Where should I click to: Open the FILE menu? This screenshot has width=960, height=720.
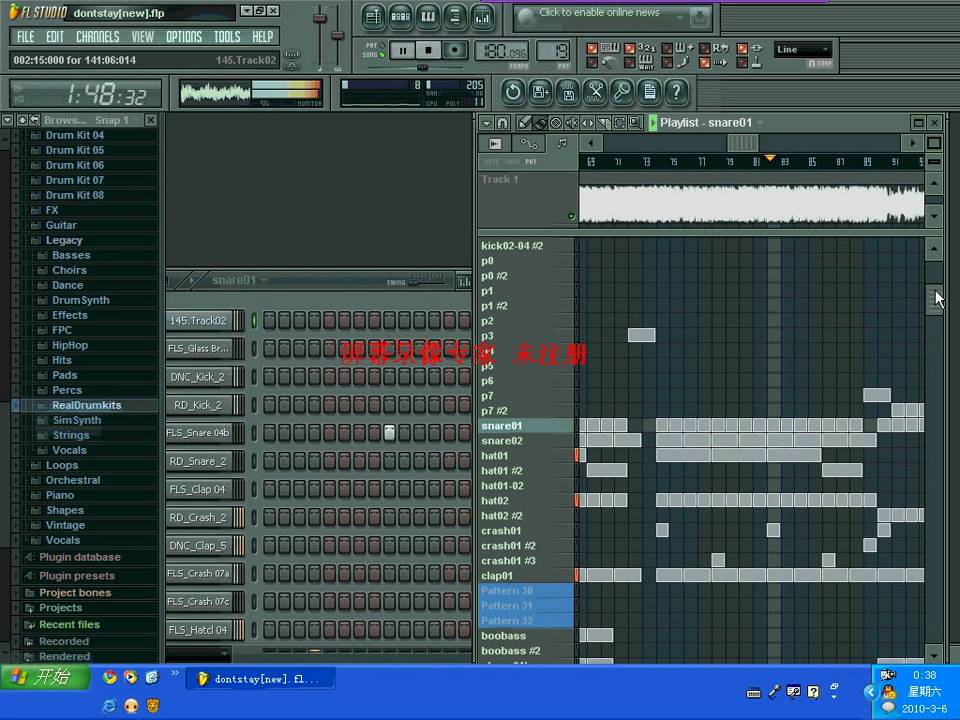(x=26, y=37)
